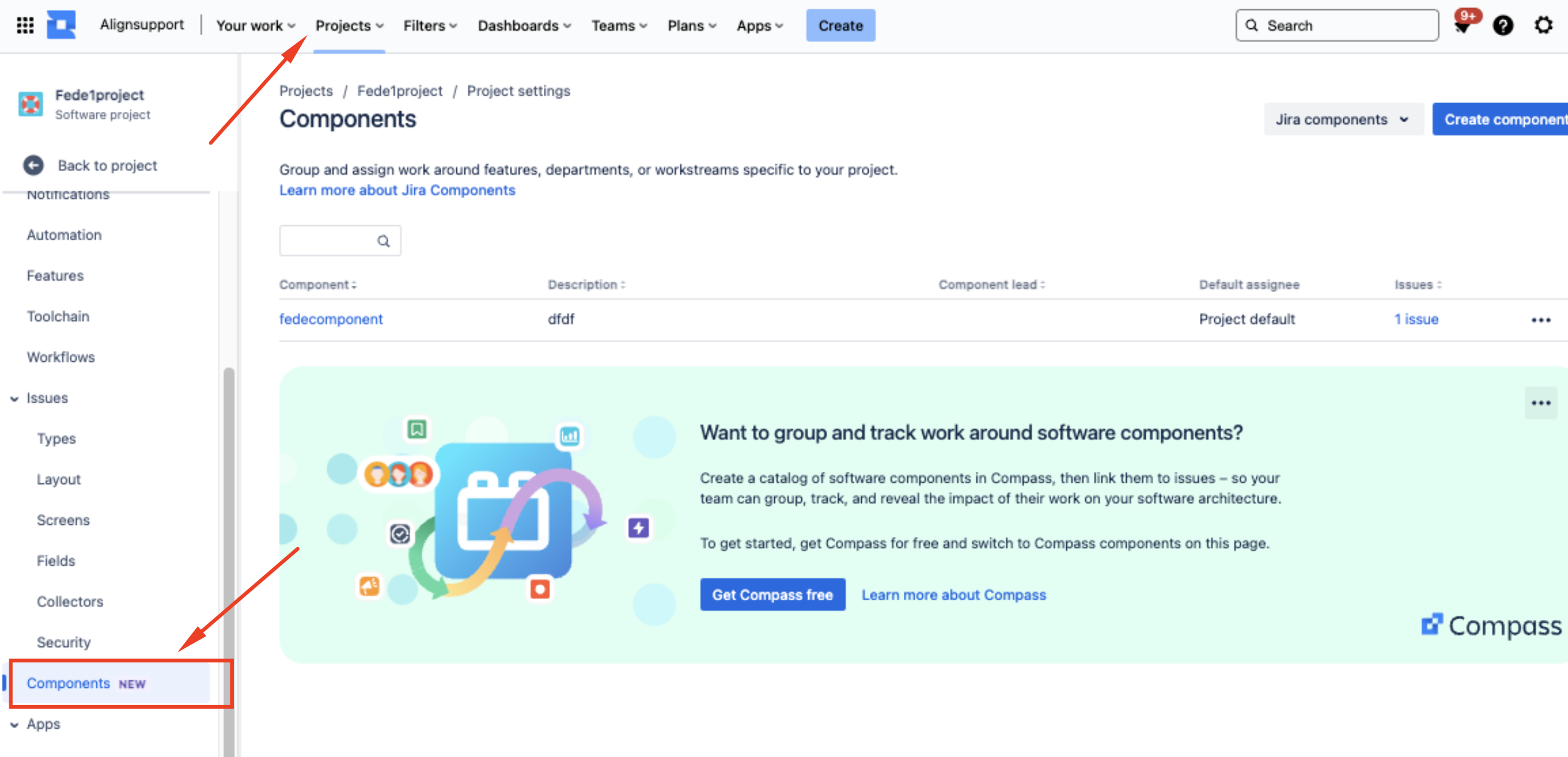Screen dimensions: 1568x757
Task: Click the Jira logo icon
Action: tap(61, 25)
